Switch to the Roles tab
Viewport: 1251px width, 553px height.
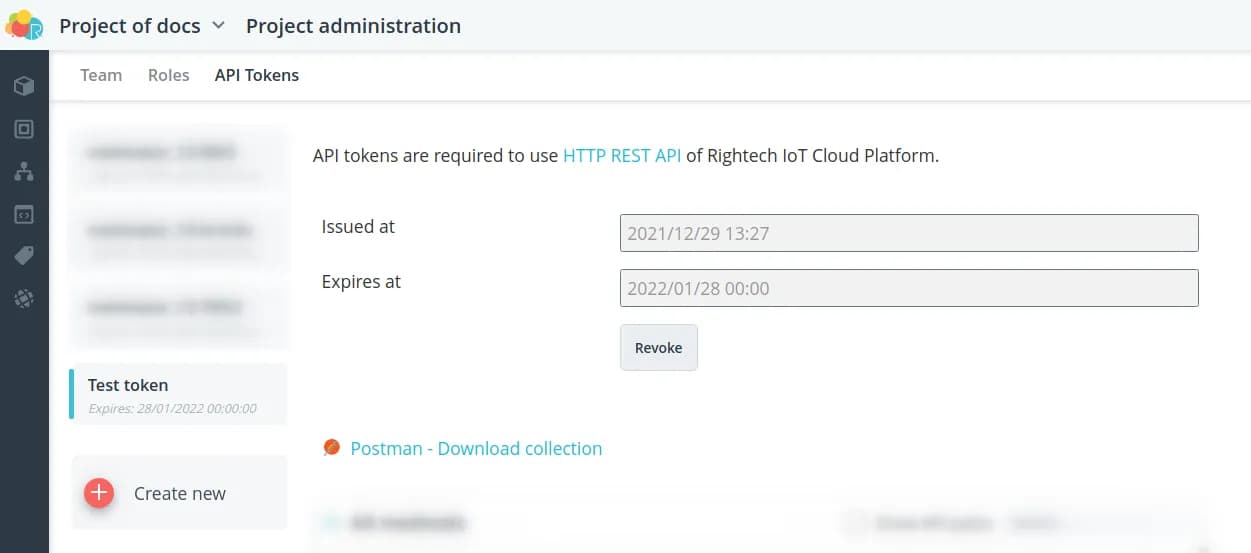[x=168, y=75]
